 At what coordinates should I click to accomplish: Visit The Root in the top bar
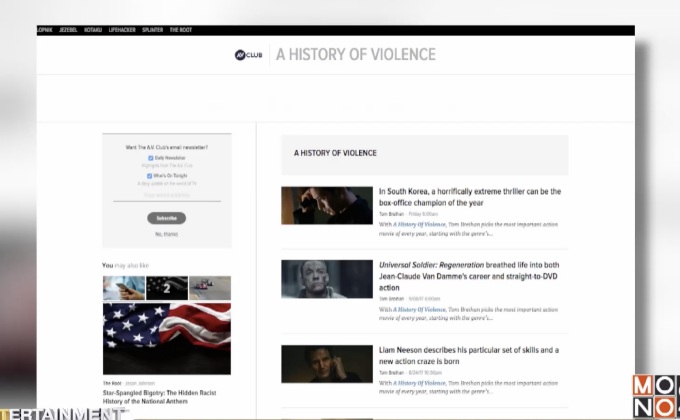(x=181, y=30)
